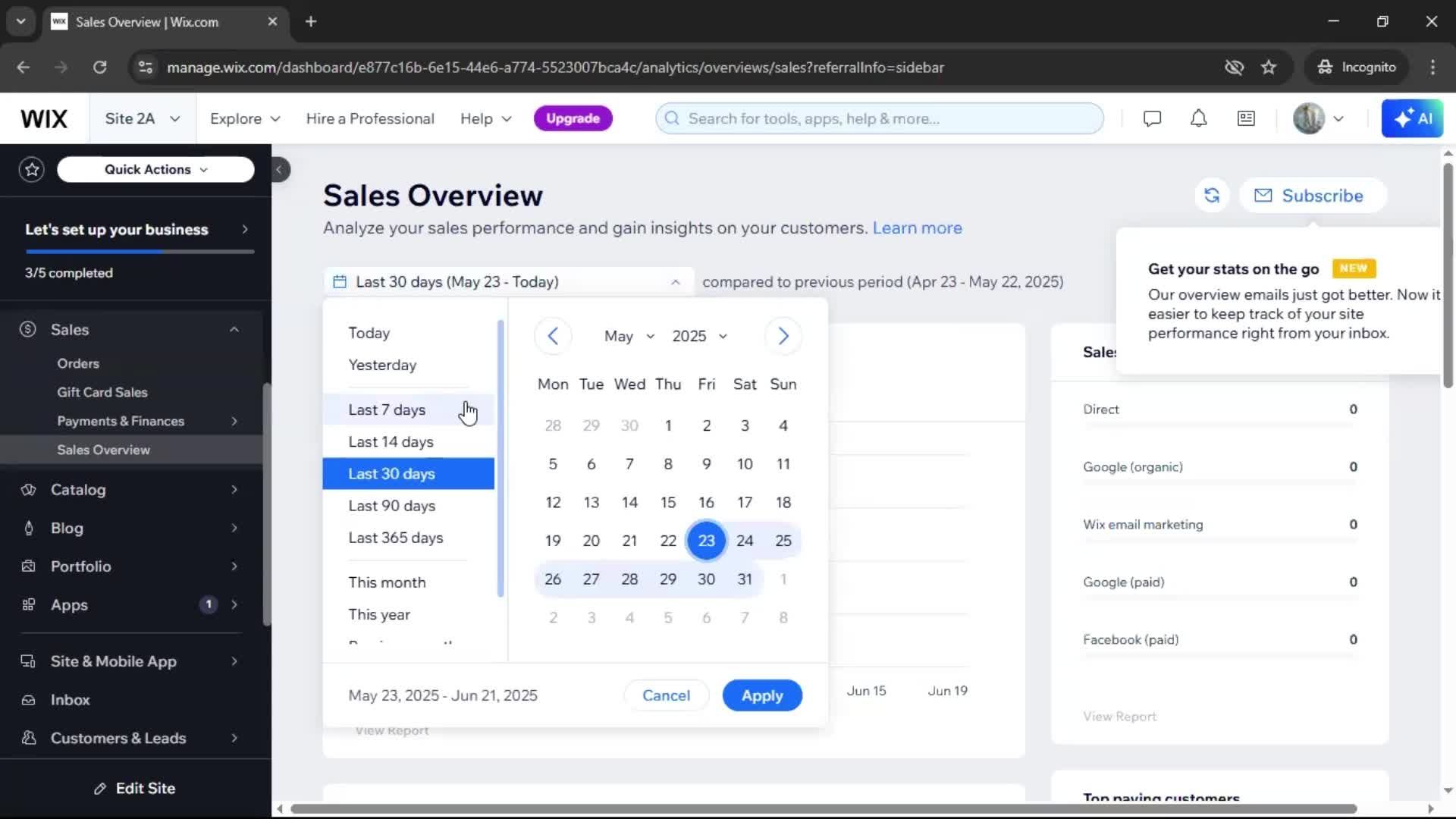Refresh the sales data
This screenshot has height=819, width=1456.
point(1212,196)
